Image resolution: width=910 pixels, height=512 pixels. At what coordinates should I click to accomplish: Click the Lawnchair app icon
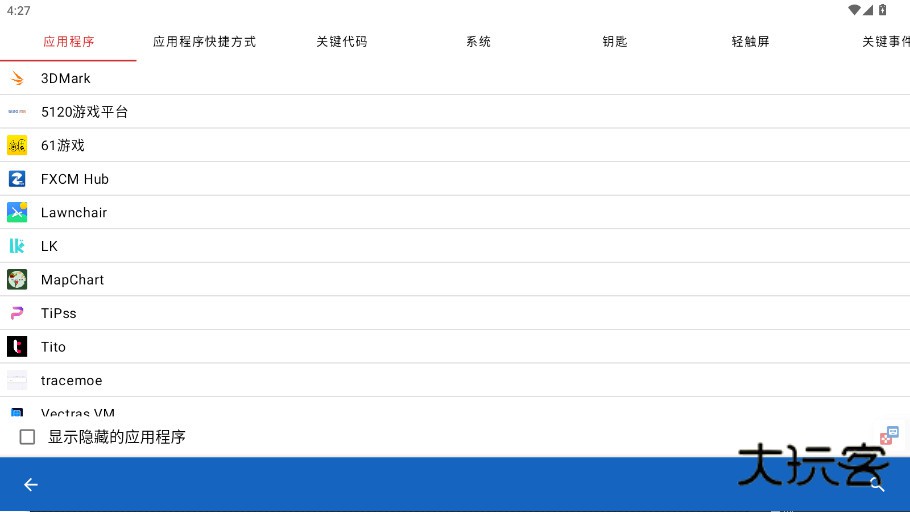pos(17,212)
